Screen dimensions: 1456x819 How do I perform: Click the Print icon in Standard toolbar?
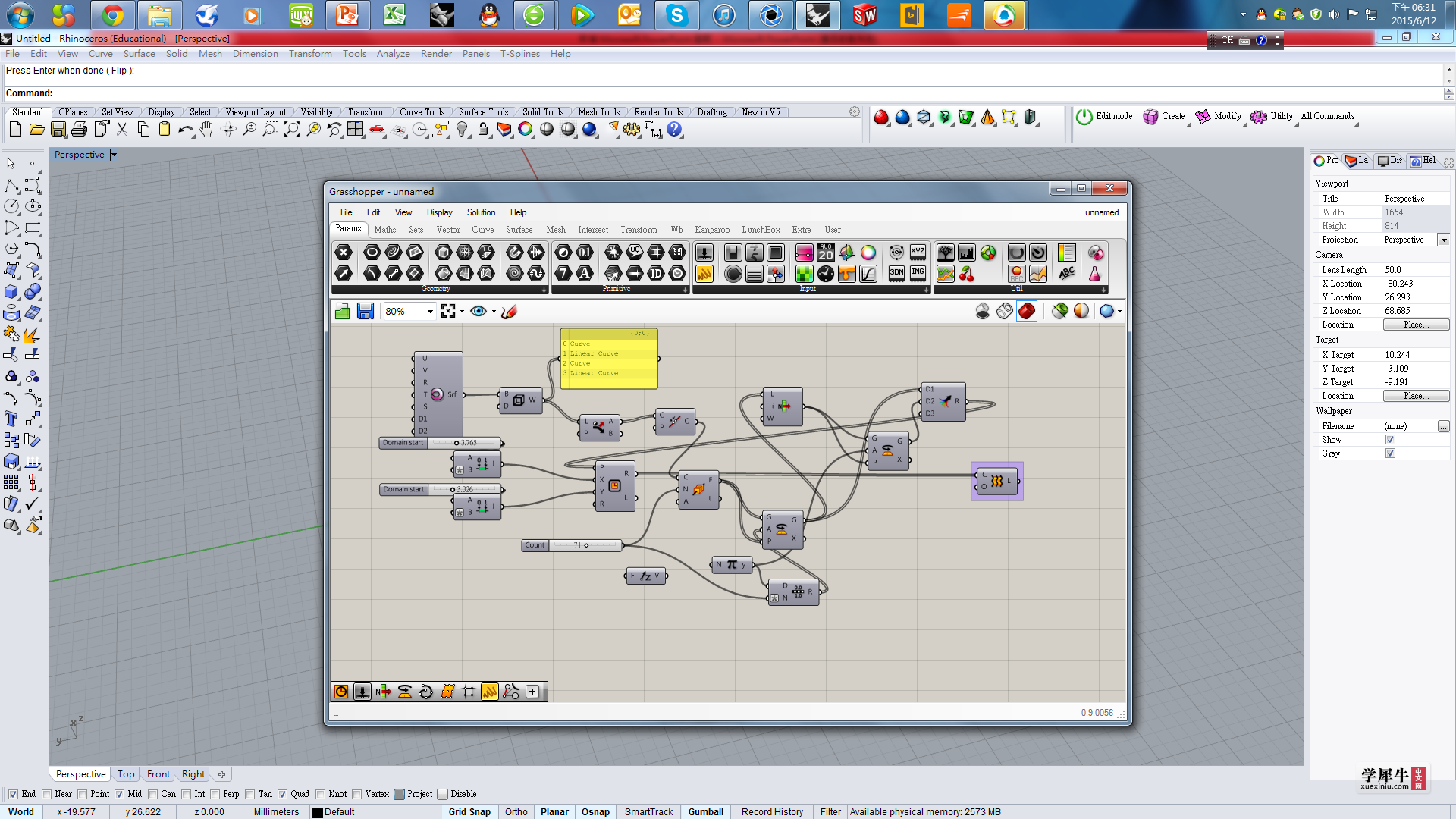point(79,130)
